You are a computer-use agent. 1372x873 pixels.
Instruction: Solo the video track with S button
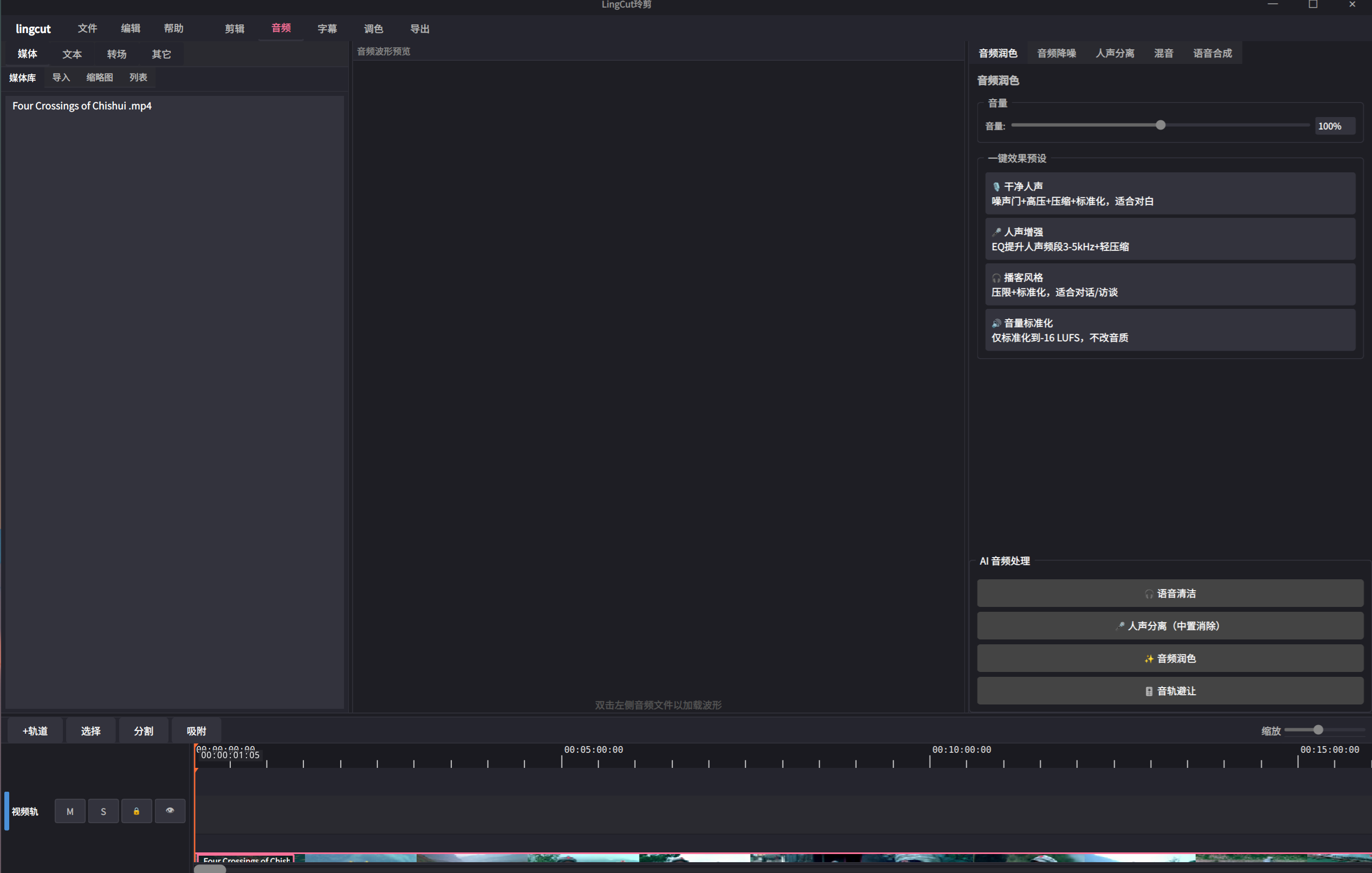pos(103,811)
